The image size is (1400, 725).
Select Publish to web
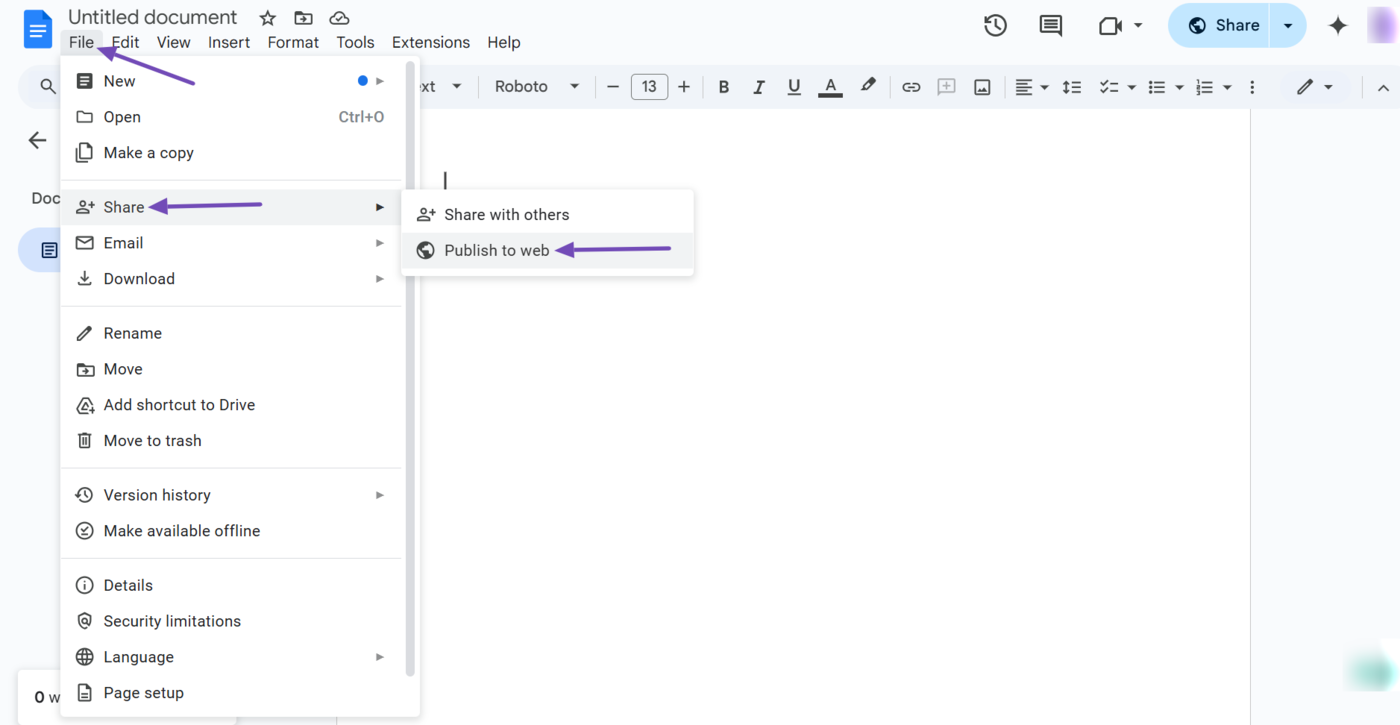[497, 251]
